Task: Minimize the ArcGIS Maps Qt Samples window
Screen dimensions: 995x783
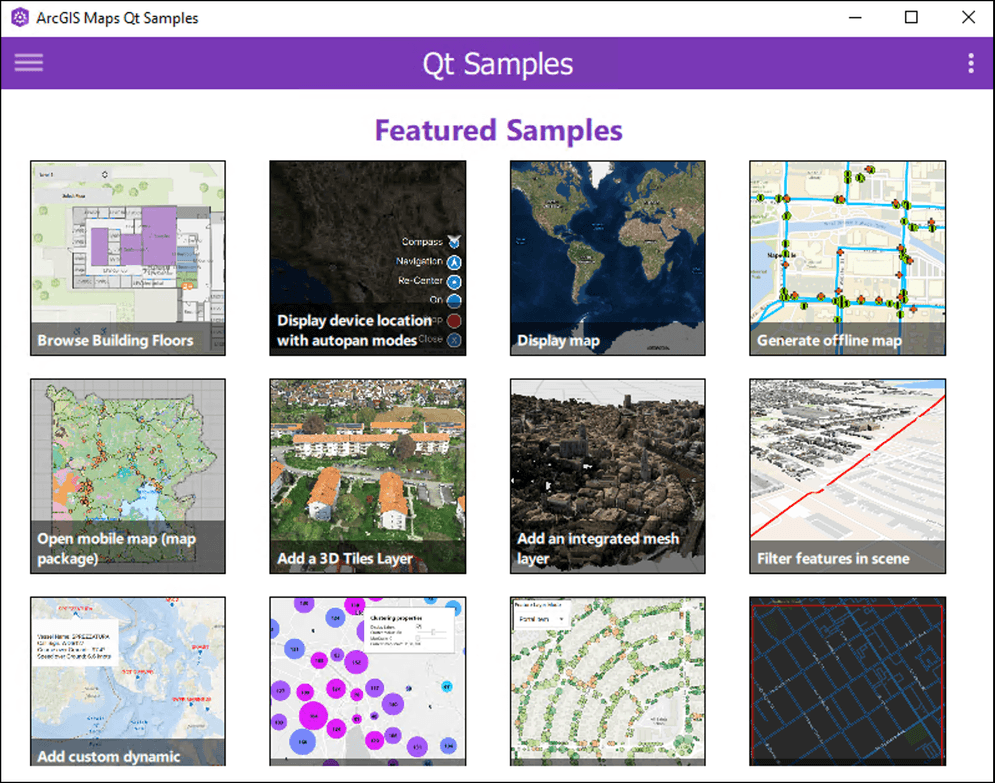Action: click(855, 17)
